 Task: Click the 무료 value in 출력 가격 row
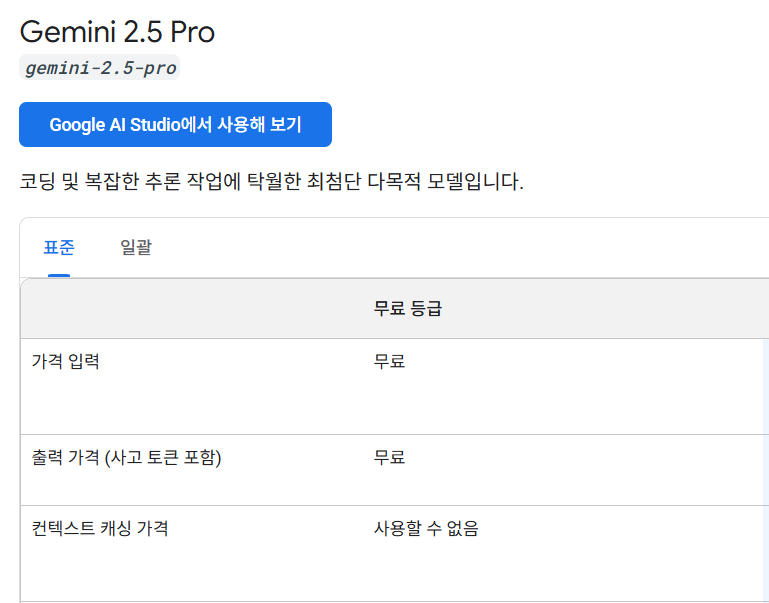click(389, 458)
